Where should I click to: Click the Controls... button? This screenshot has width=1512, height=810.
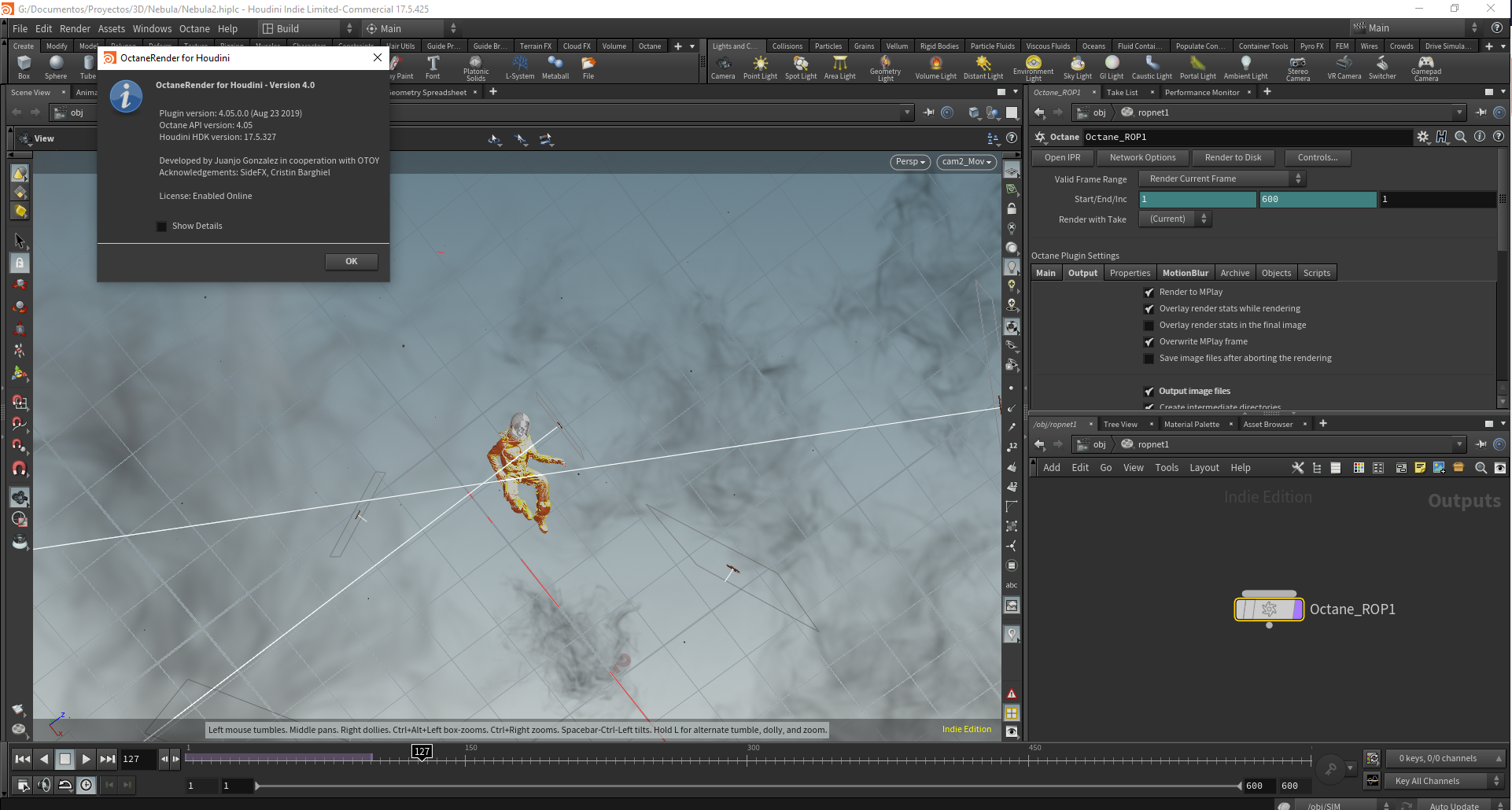pos(1318,158)
